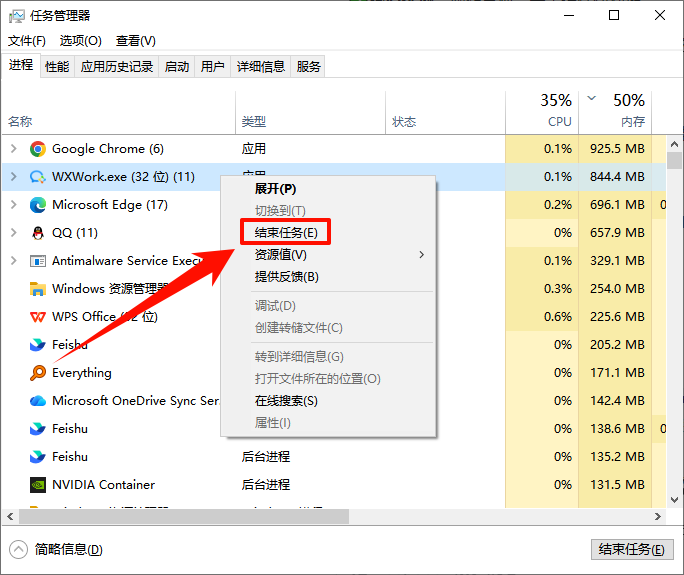Sort by the 类型 column header

pos(253,121)
